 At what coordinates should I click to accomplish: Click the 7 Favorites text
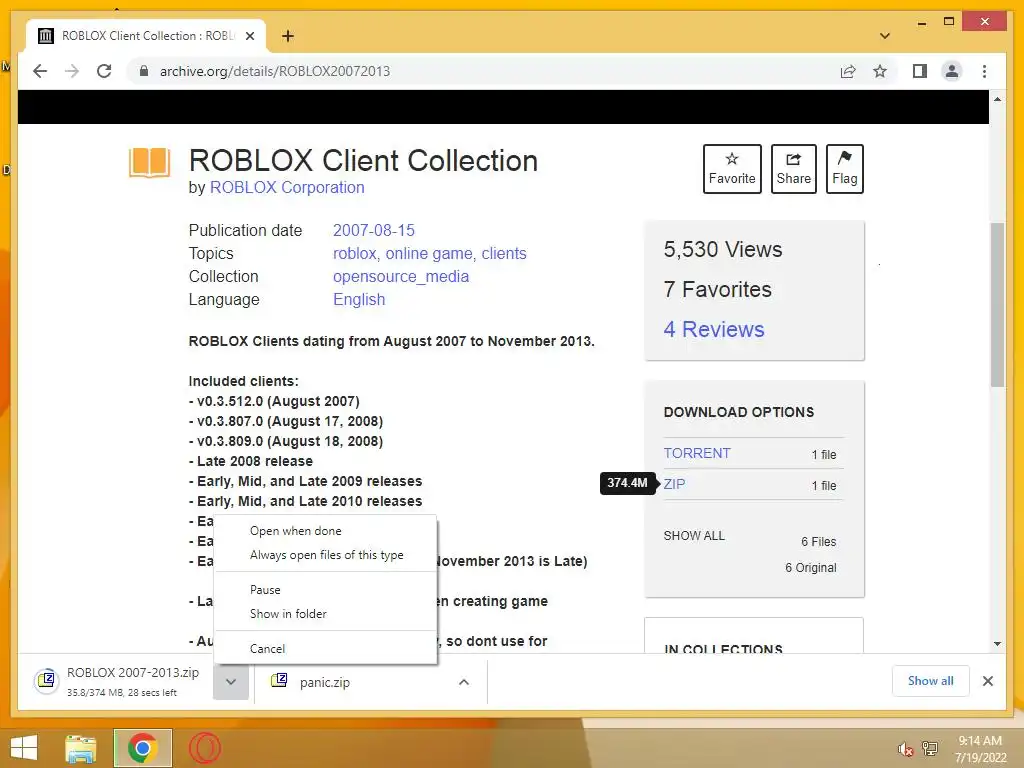point(717,289)
